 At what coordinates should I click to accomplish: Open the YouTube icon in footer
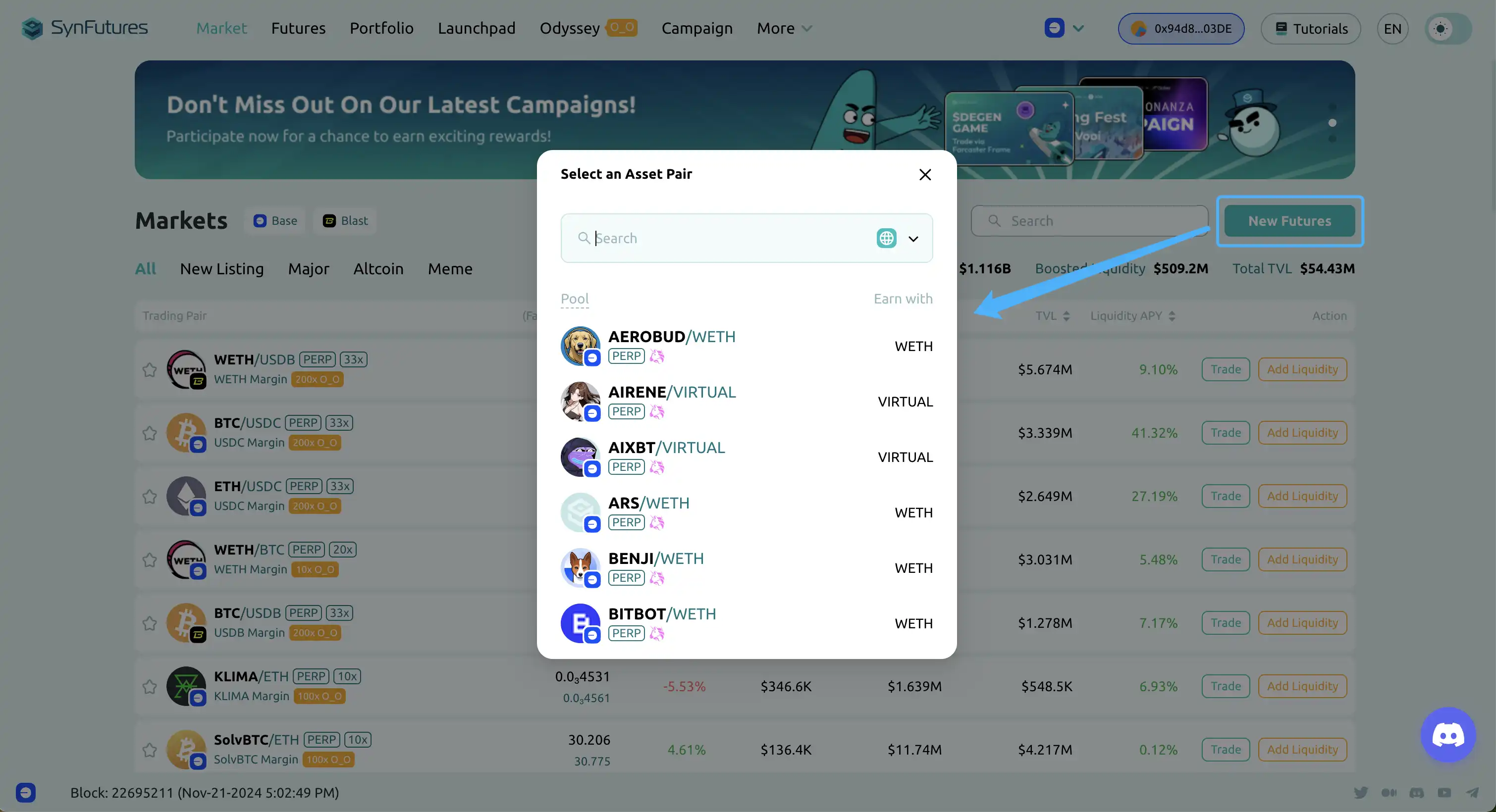click(x=1444, y=793)
